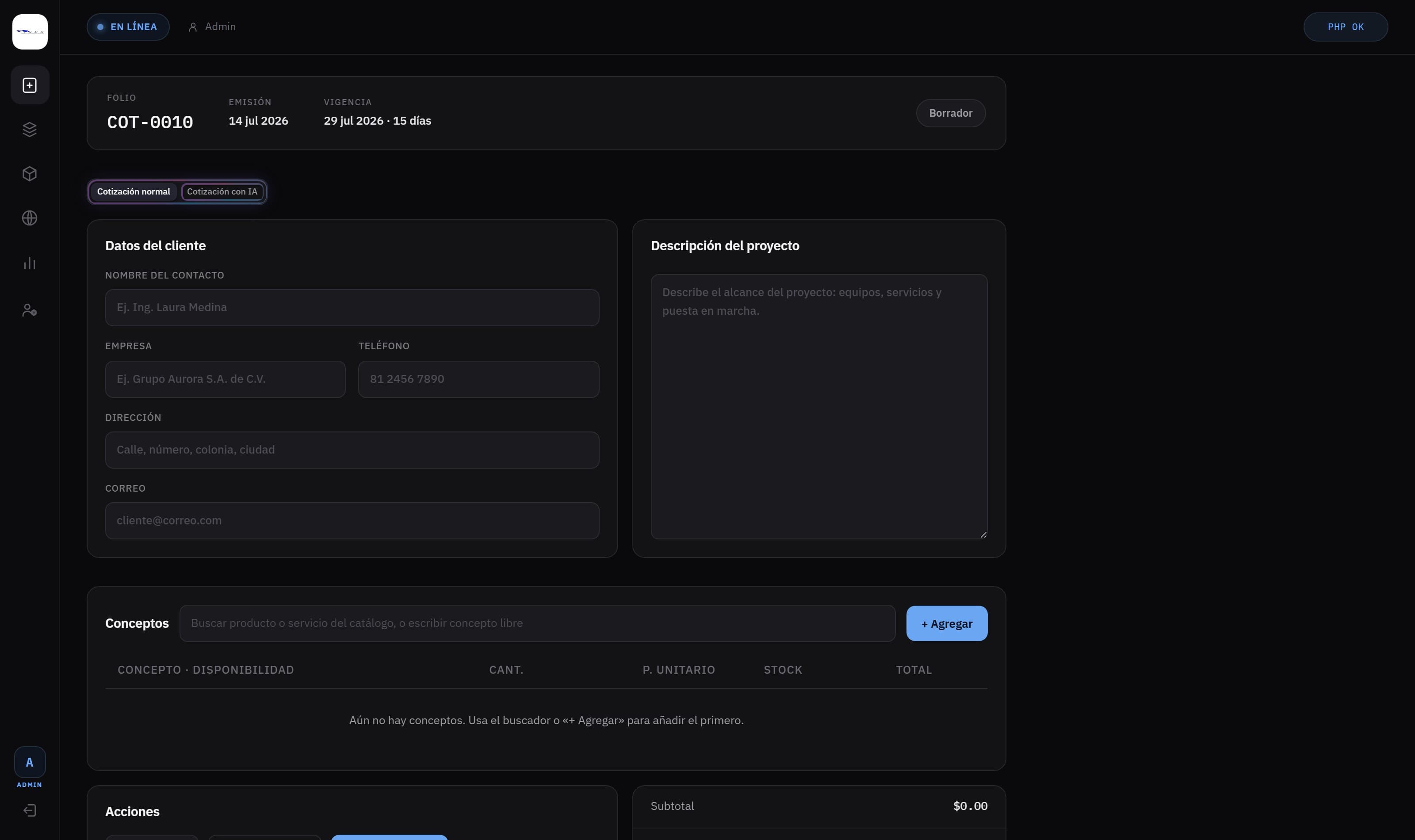Click the Admin user icon in header
This screenshot has width=1415, height=840.
coord(192,27)
